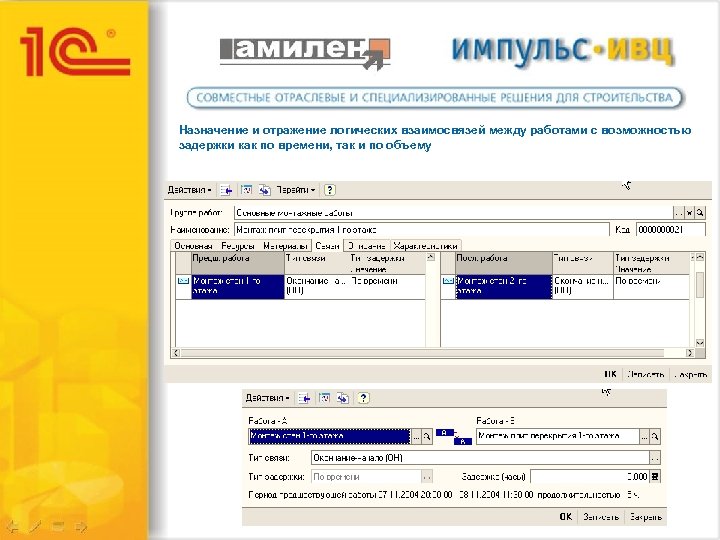Viewport: 720px width, 540px height.
Task: Click the Задержка (часы) numeric field
Action: pos(590,477)
